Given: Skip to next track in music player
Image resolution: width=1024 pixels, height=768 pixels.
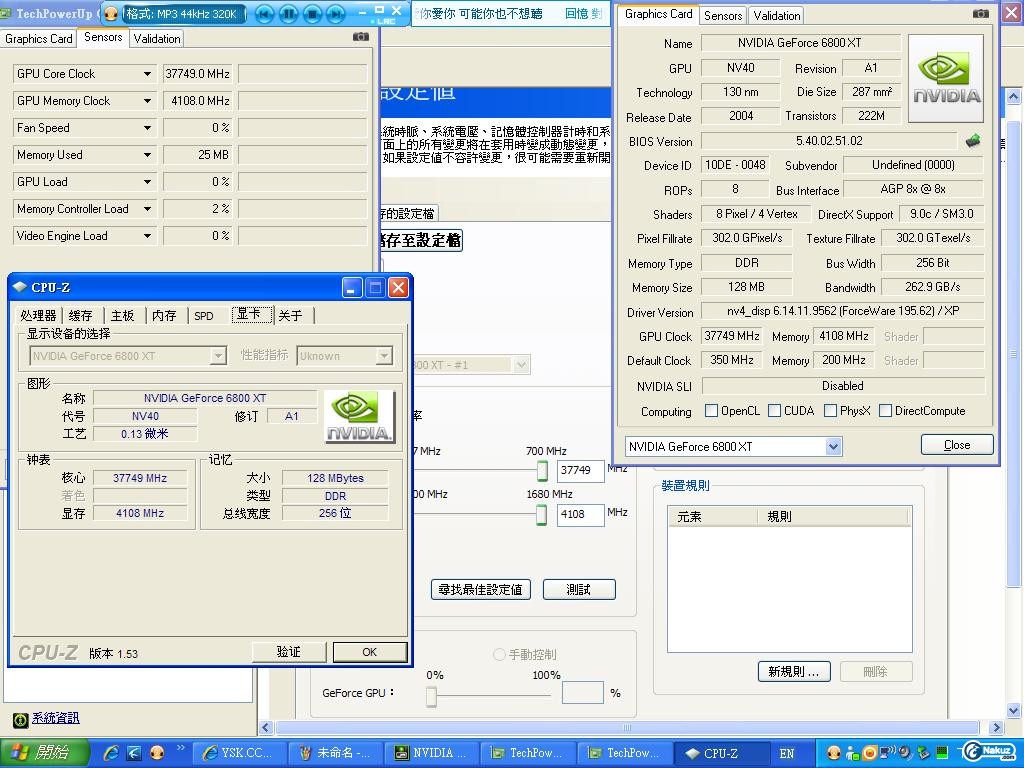Looking at the screenshot, I should tap(336, 14).
